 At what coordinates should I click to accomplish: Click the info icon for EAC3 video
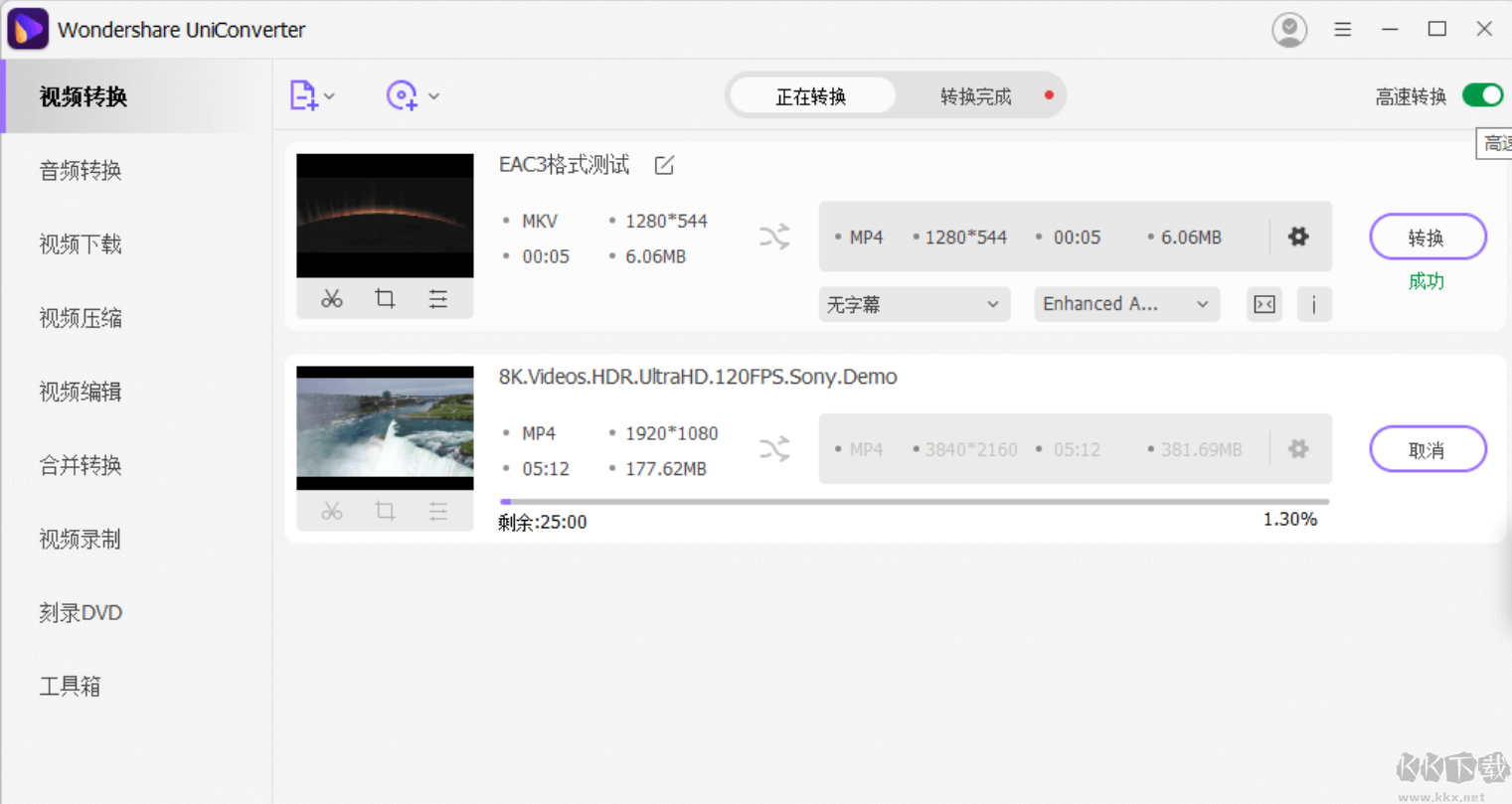point(1314,304)
